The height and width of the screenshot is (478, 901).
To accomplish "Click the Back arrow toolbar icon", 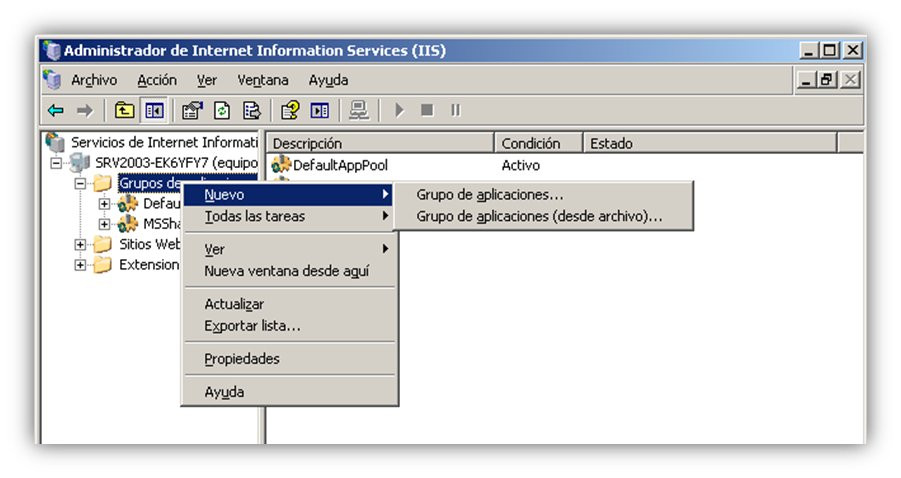I will [x=56, y=110].
